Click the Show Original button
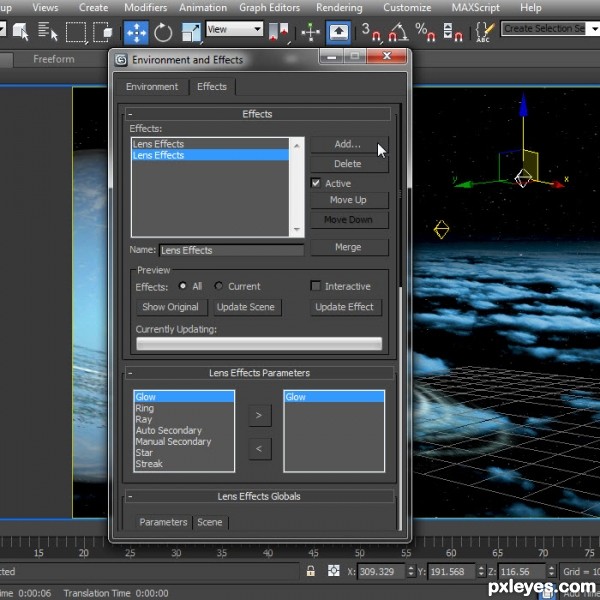The height and width of the screenshot is (600, 600). tap(171, 307)
